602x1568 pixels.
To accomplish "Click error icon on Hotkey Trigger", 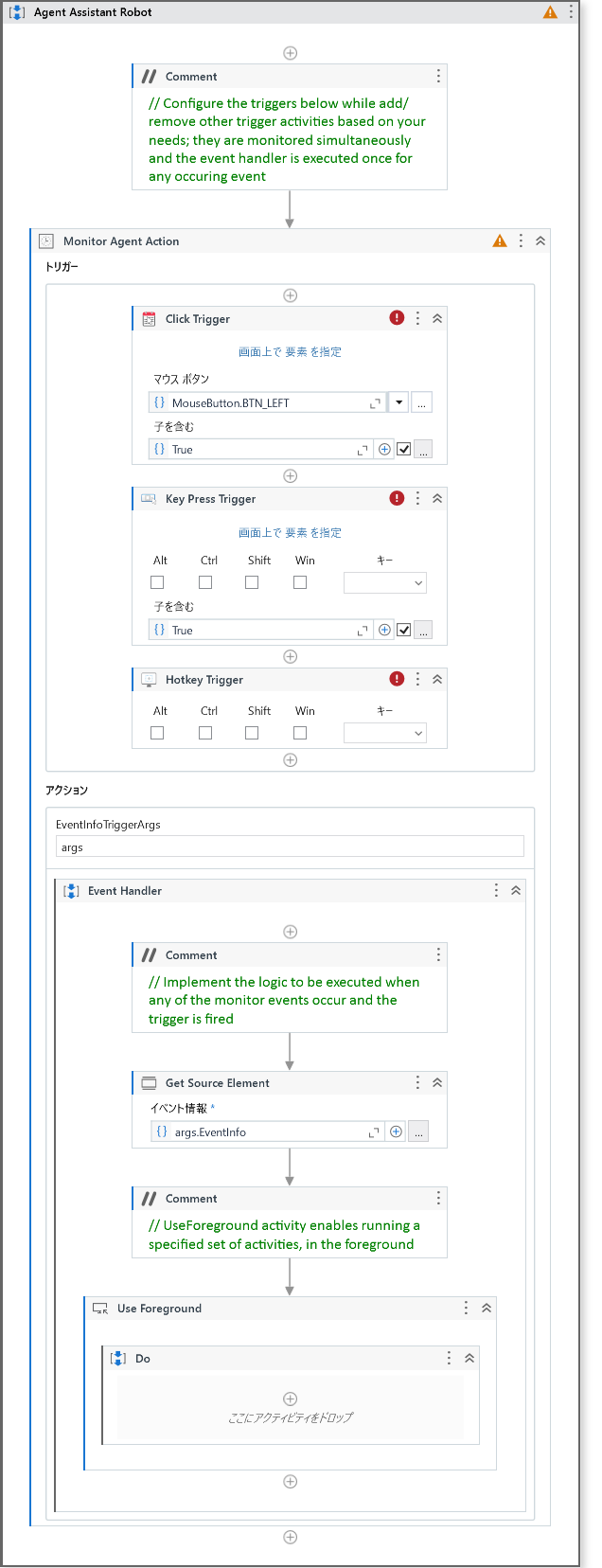I will [398, 679].
